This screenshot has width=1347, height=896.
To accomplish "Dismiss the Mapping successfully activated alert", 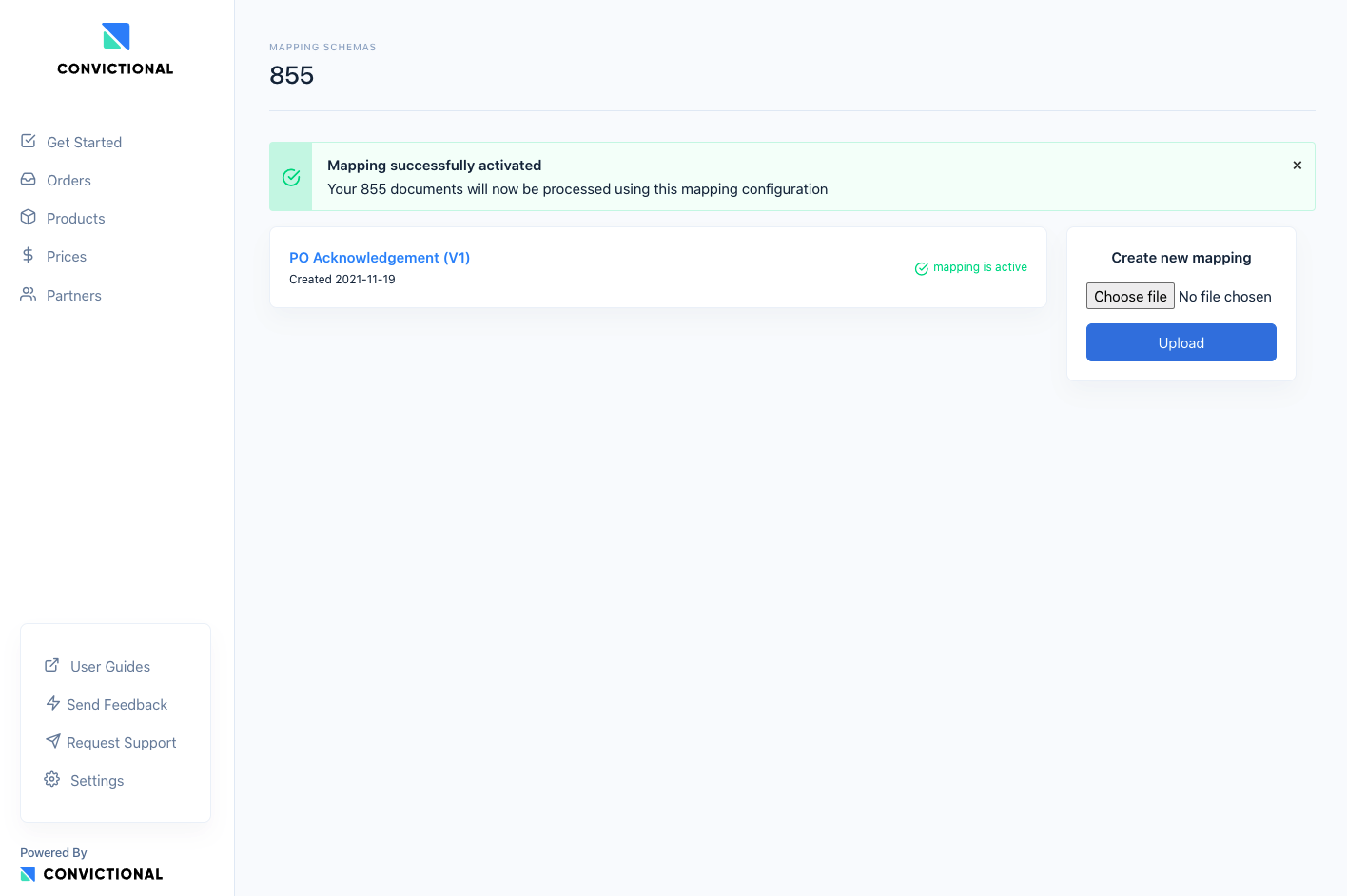I will point(1297,166).
